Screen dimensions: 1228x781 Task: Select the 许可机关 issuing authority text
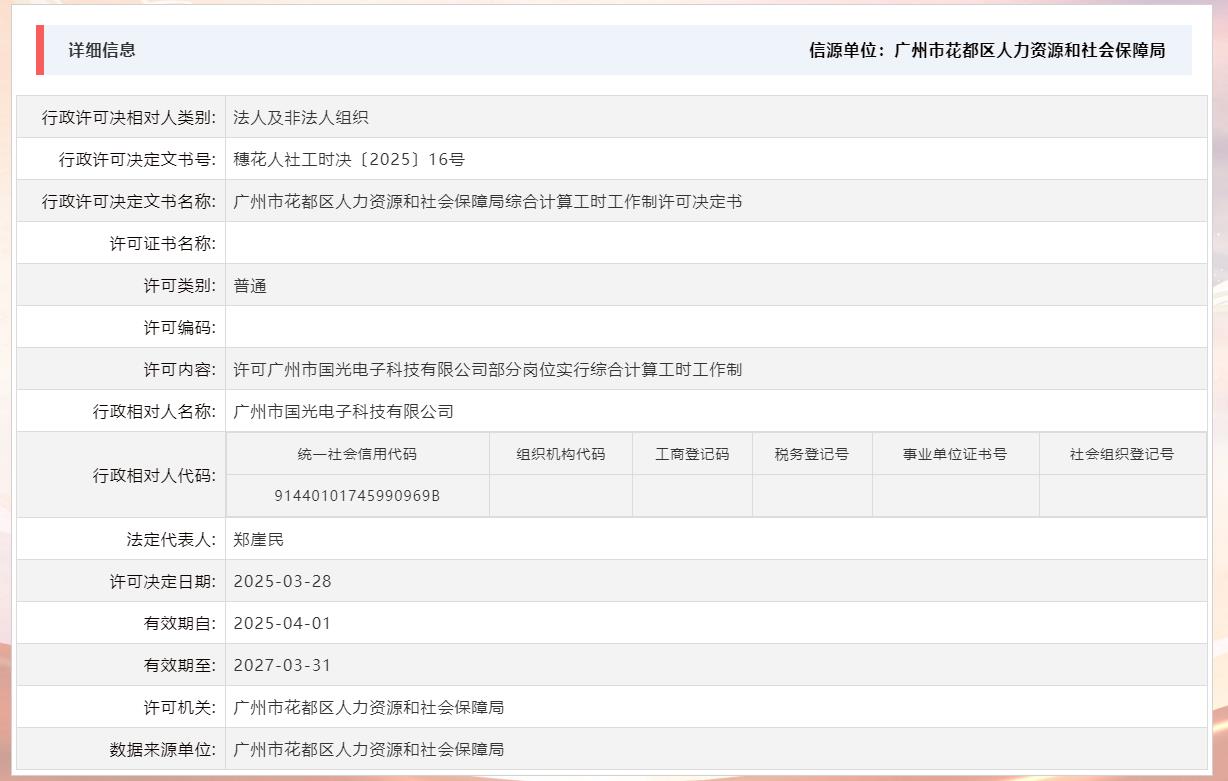[368, 706]
